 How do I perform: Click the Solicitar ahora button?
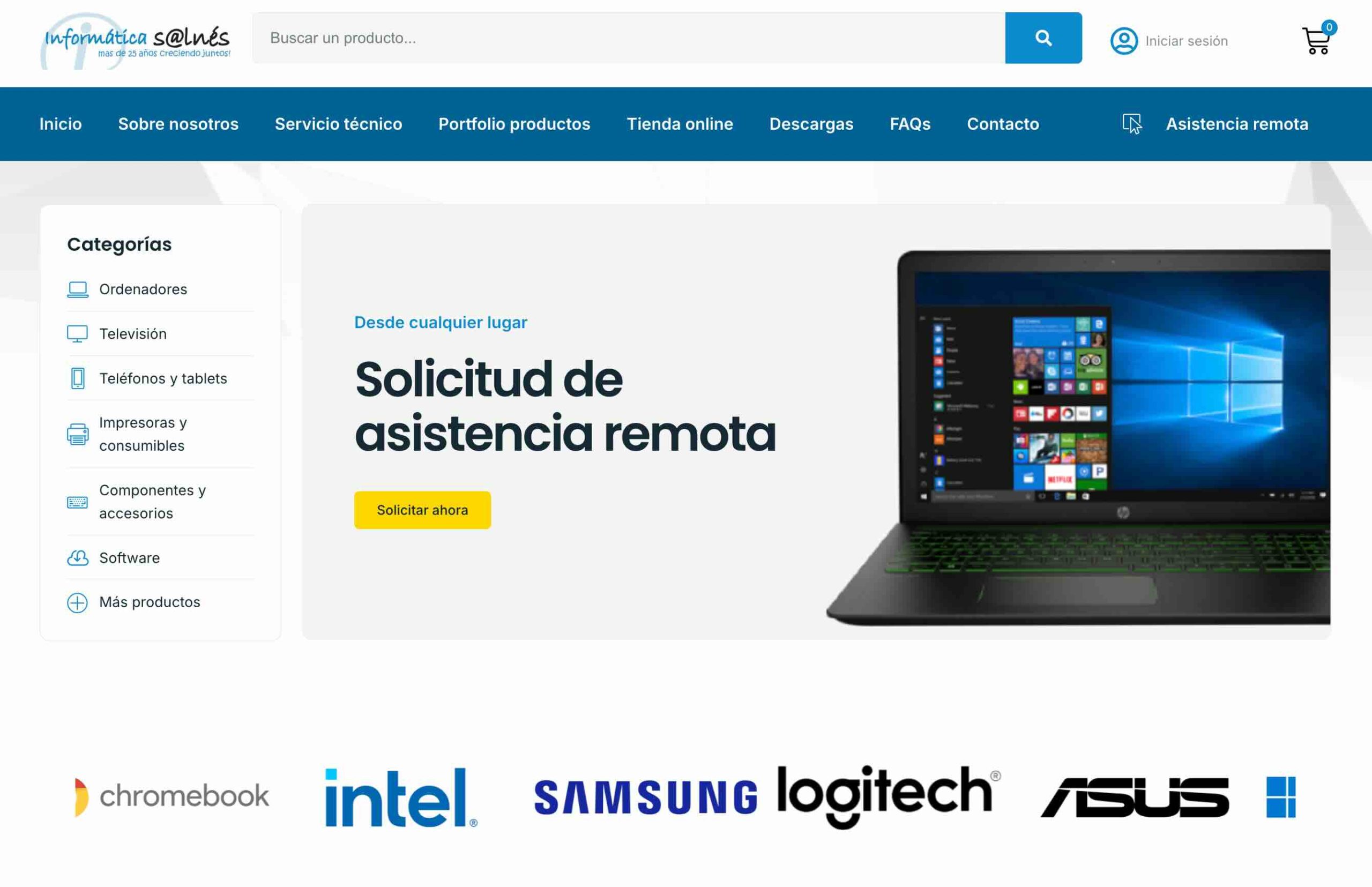pos(422,510)
